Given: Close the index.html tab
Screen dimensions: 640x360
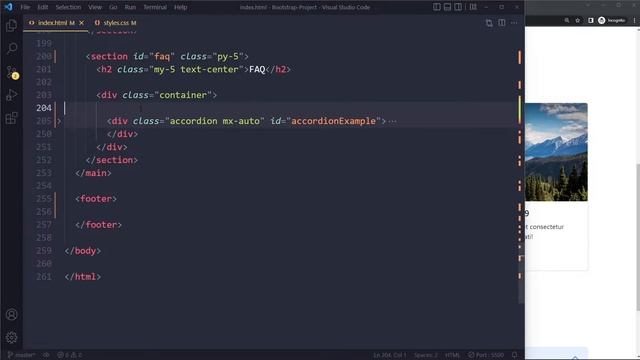Looking at the screenshot, I should pyautogui.click(x=82, y=23).
